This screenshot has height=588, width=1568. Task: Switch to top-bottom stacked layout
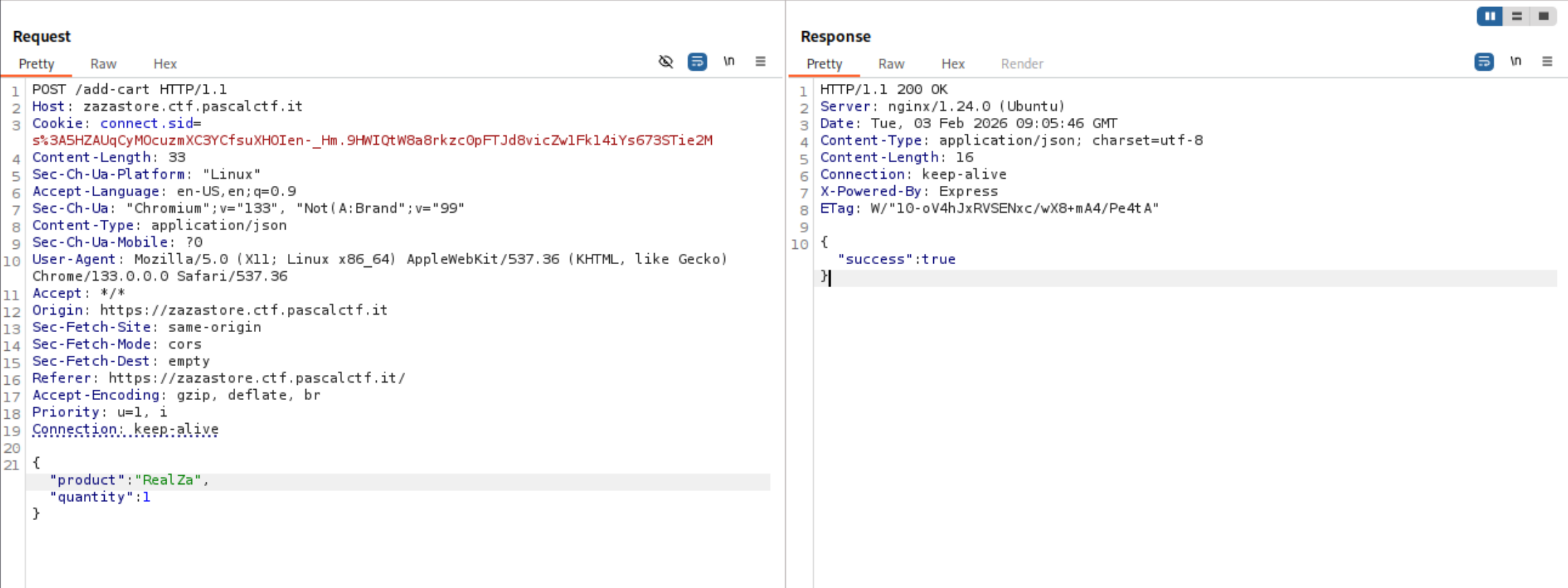pyautogui.click(x=1517, y=16)
